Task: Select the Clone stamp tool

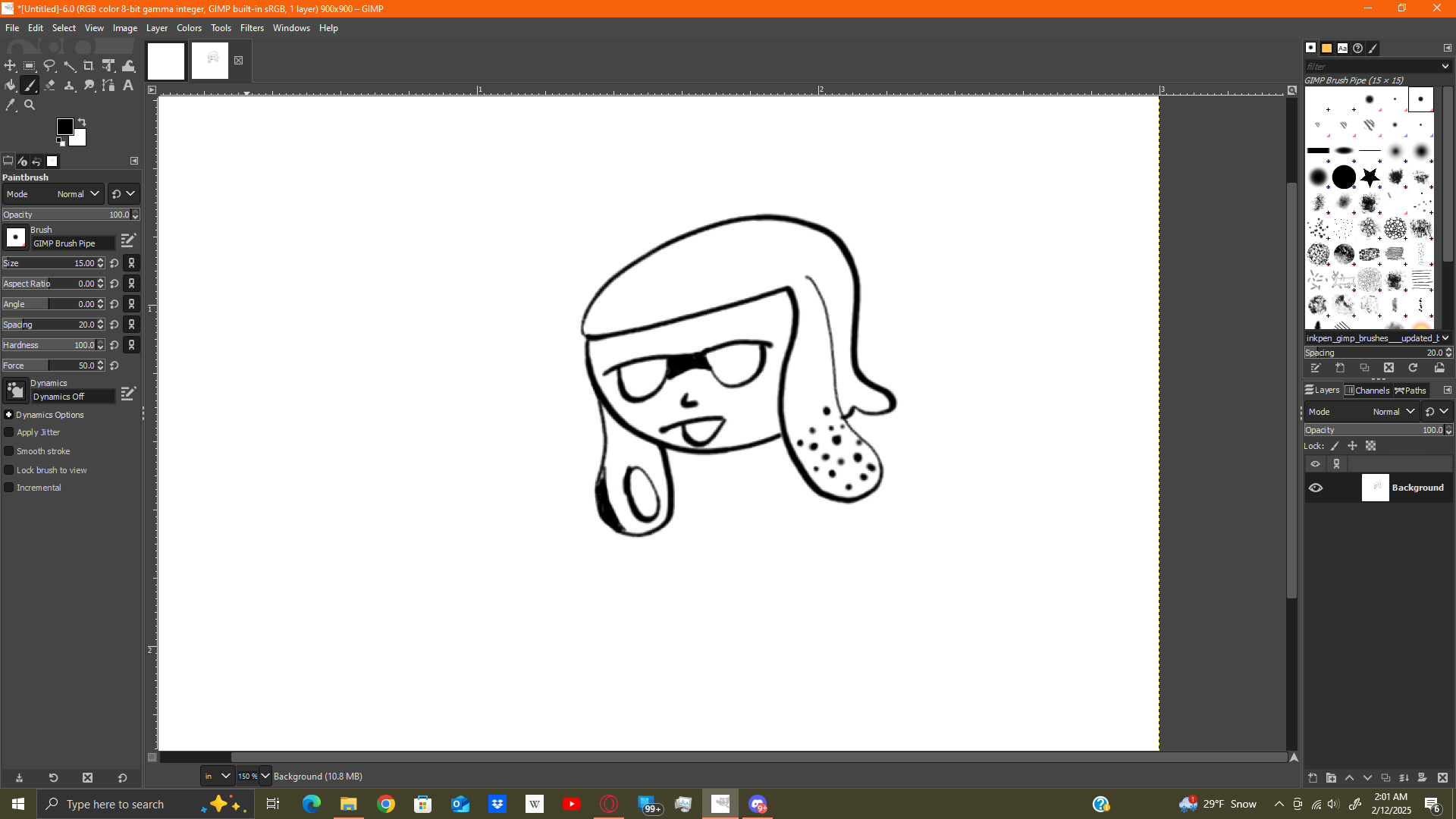Action: click(70, 86)
